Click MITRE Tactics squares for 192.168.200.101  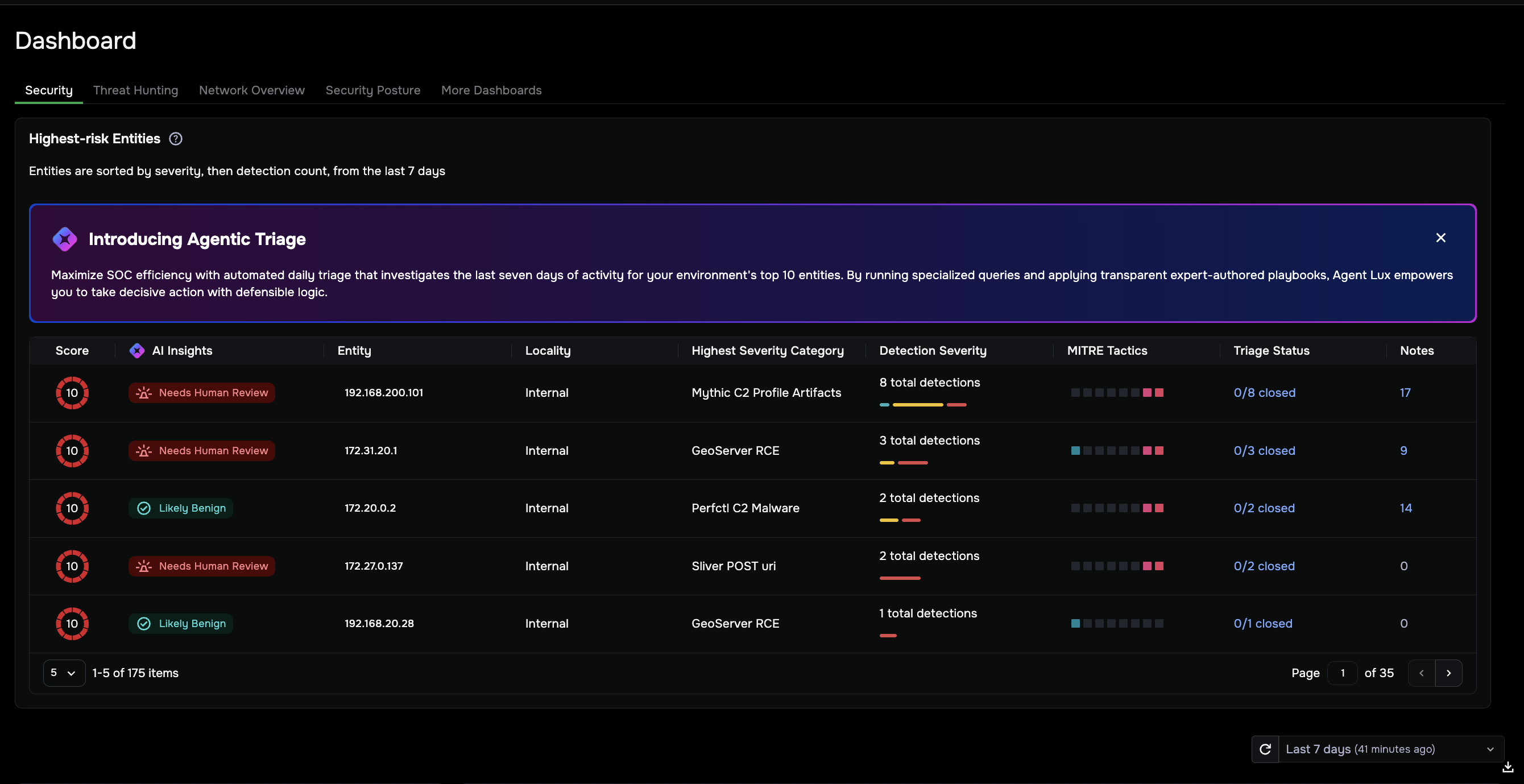tap(1117, 393)
